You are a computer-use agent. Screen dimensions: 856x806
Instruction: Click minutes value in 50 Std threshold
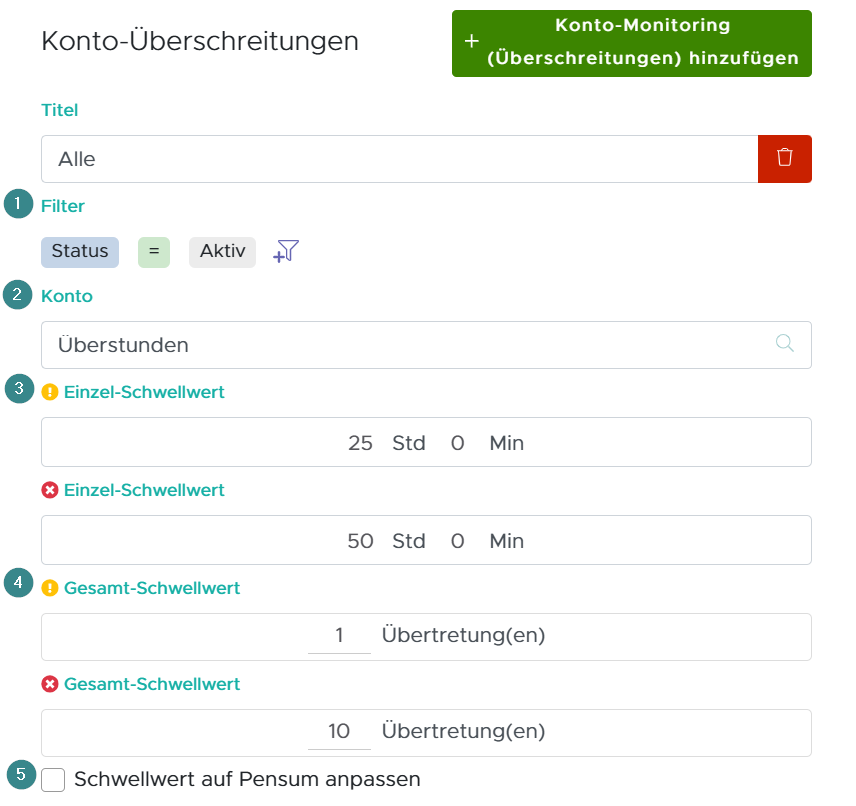click(457, 541)
